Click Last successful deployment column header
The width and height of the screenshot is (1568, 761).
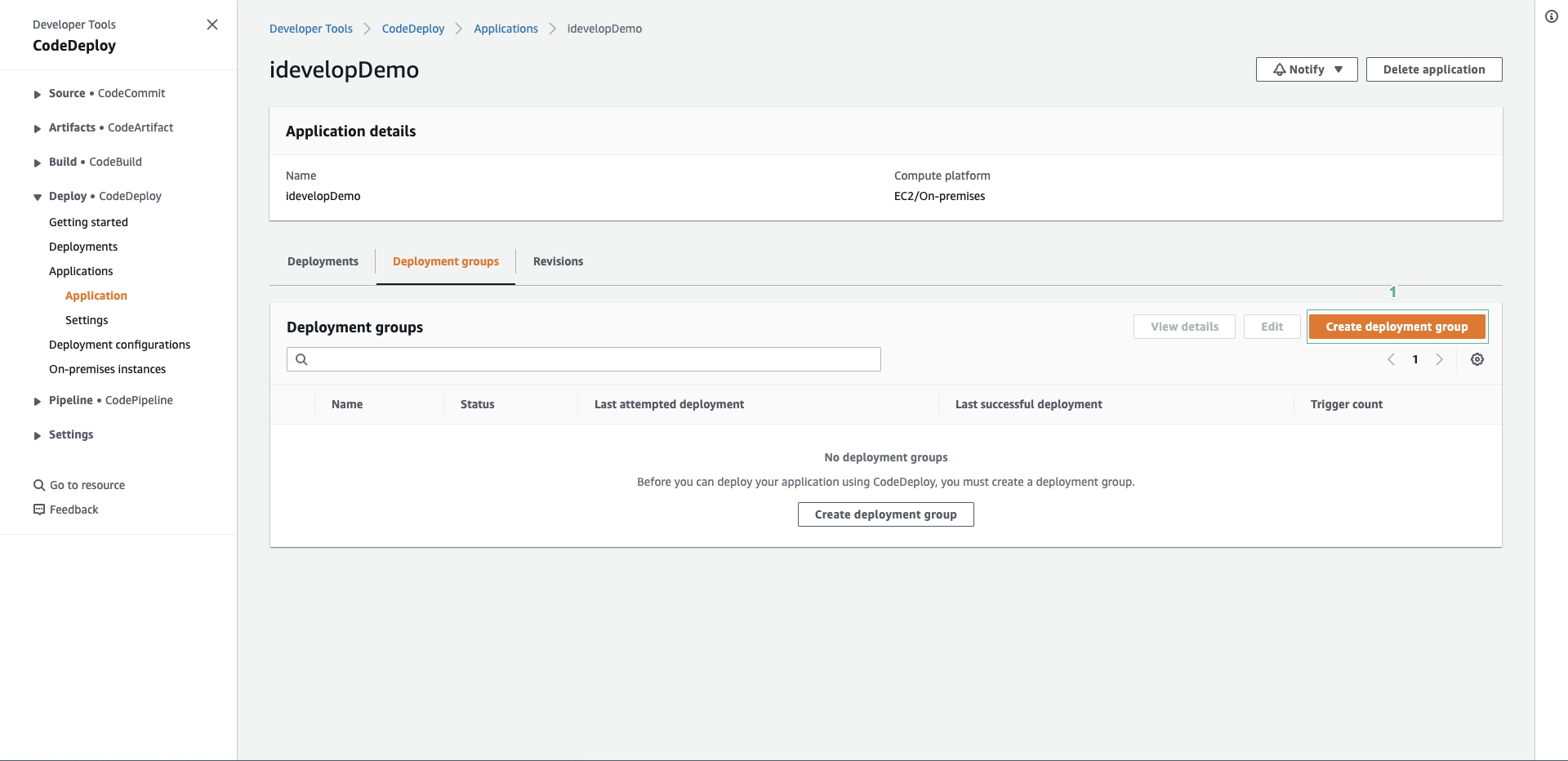1029,404
